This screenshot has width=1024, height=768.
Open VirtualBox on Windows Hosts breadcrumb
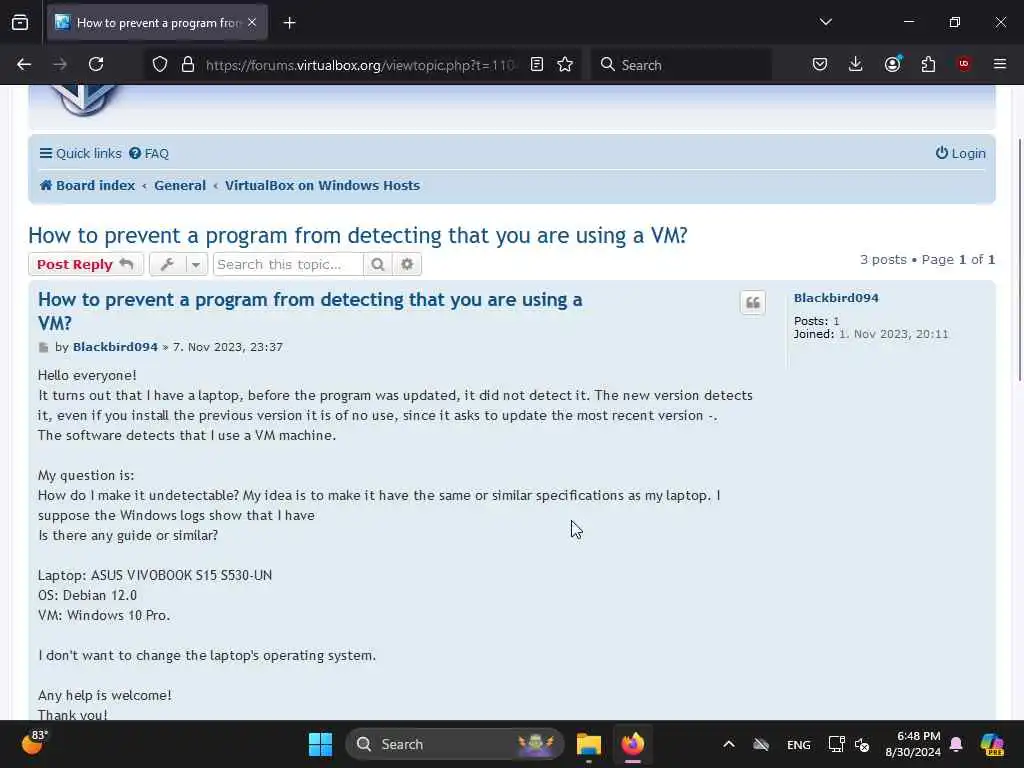(x=322, y=185)
